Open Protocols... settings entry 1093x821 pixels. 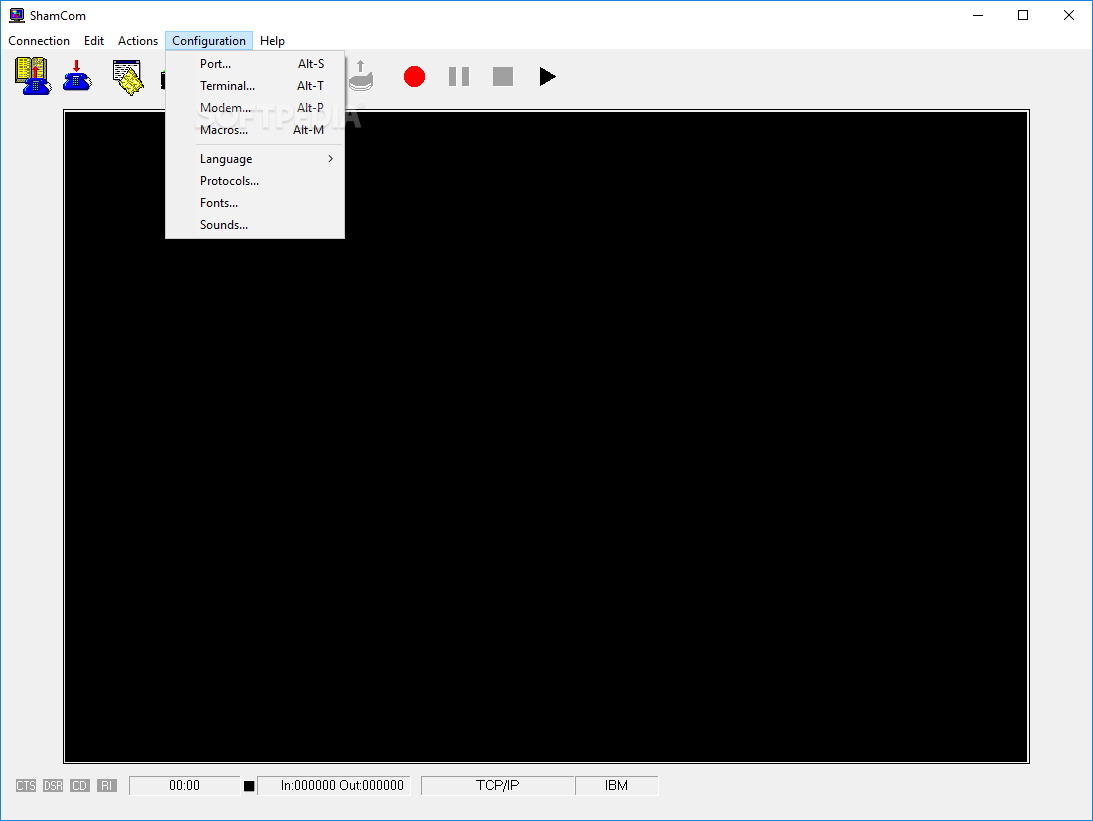pos(255,181)
